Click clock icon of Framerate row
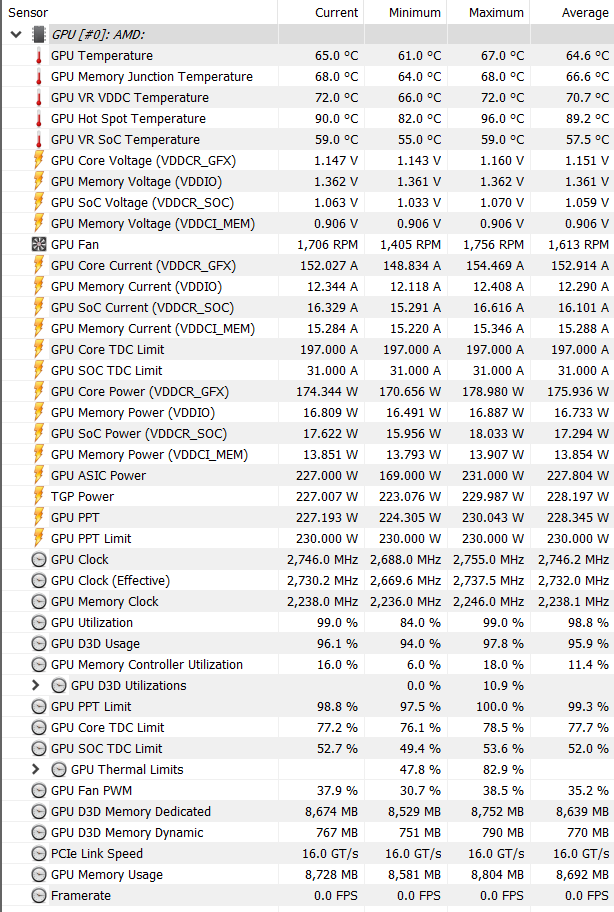This screenshot has height=912, width=614. [38, 895]
